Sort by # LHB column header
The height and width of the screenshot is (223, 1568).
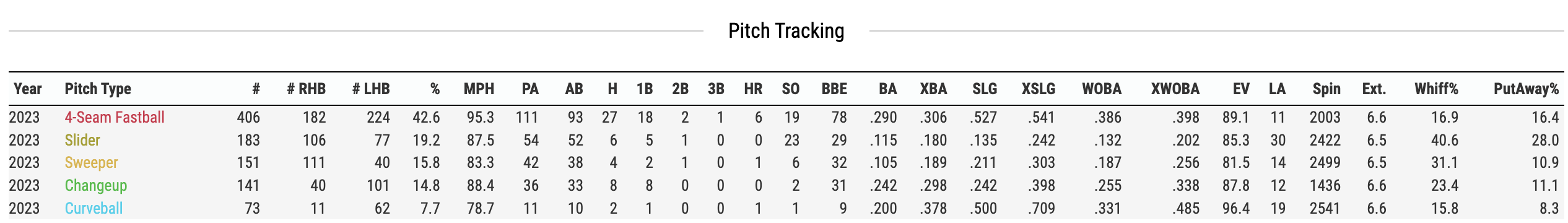point(371,89)
